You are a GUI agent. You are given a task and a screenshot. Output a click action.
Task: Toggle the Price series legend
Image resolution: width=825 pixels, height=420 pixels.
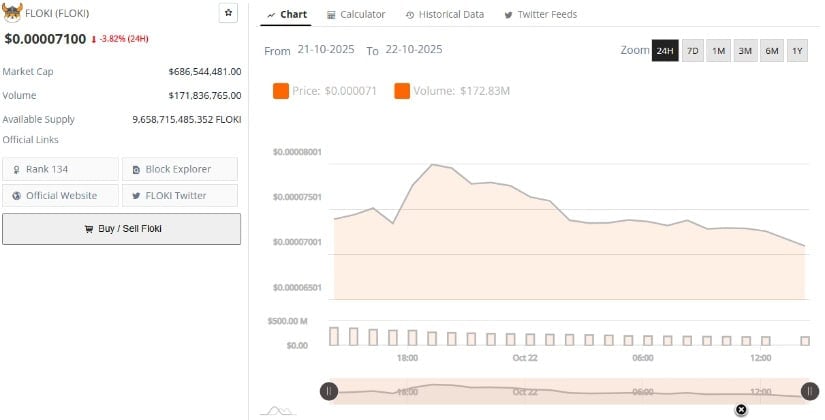tap(318, 92)
